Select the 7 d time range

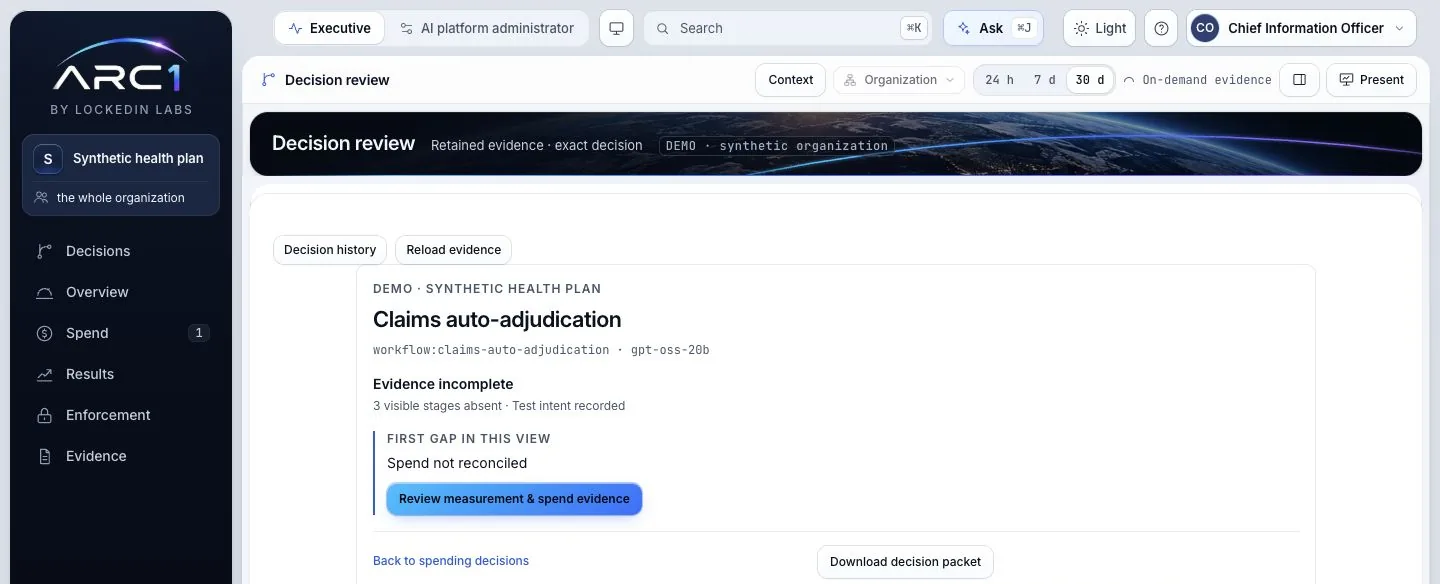[1044, 80]
